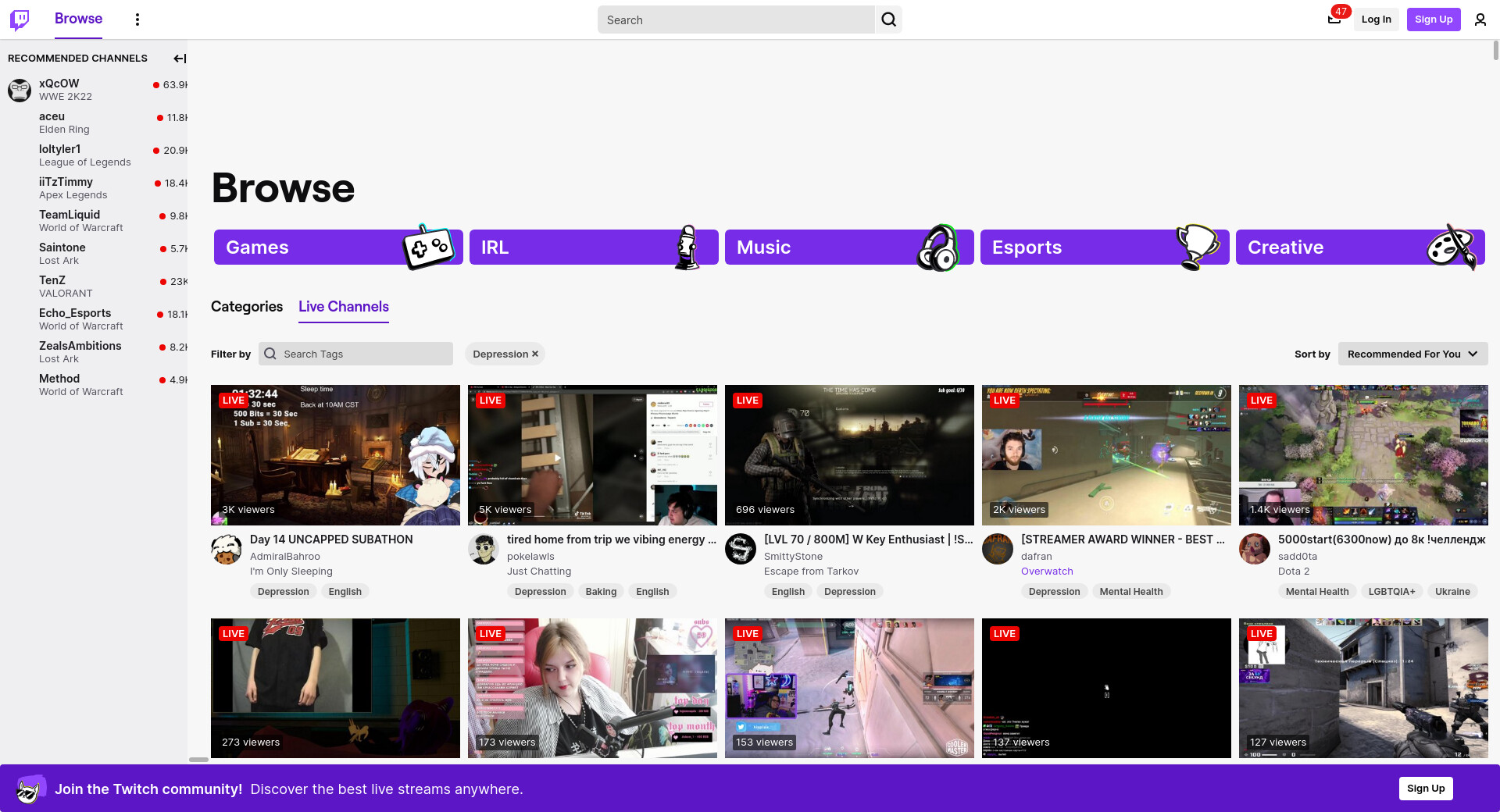Expand the Recommended For You sort dropdown
This screenshot has height=812, width=1500.
1412,354
